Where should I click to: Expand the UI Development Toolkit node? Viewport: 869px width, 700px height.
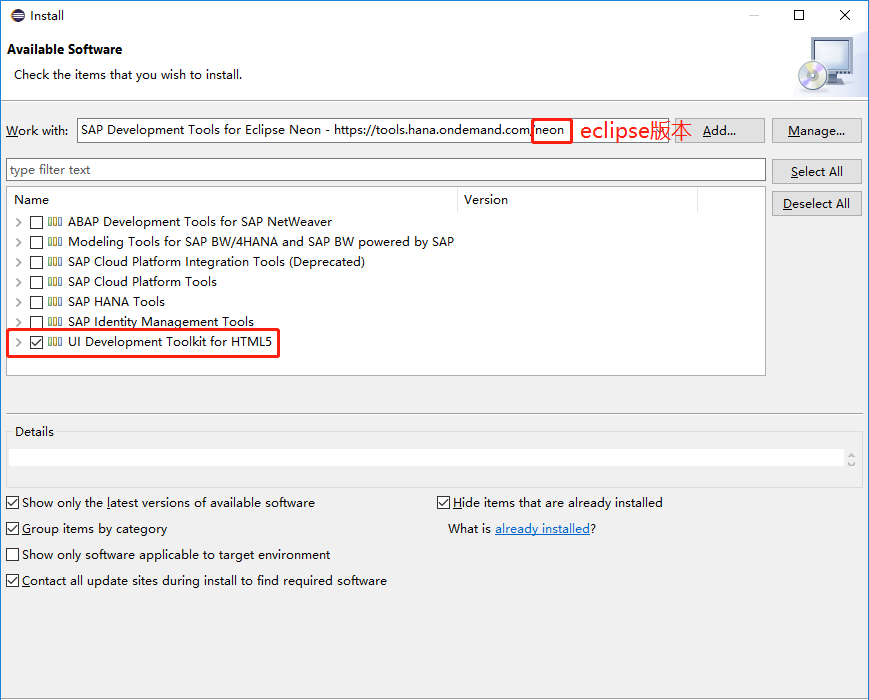(x=18, y=342)
